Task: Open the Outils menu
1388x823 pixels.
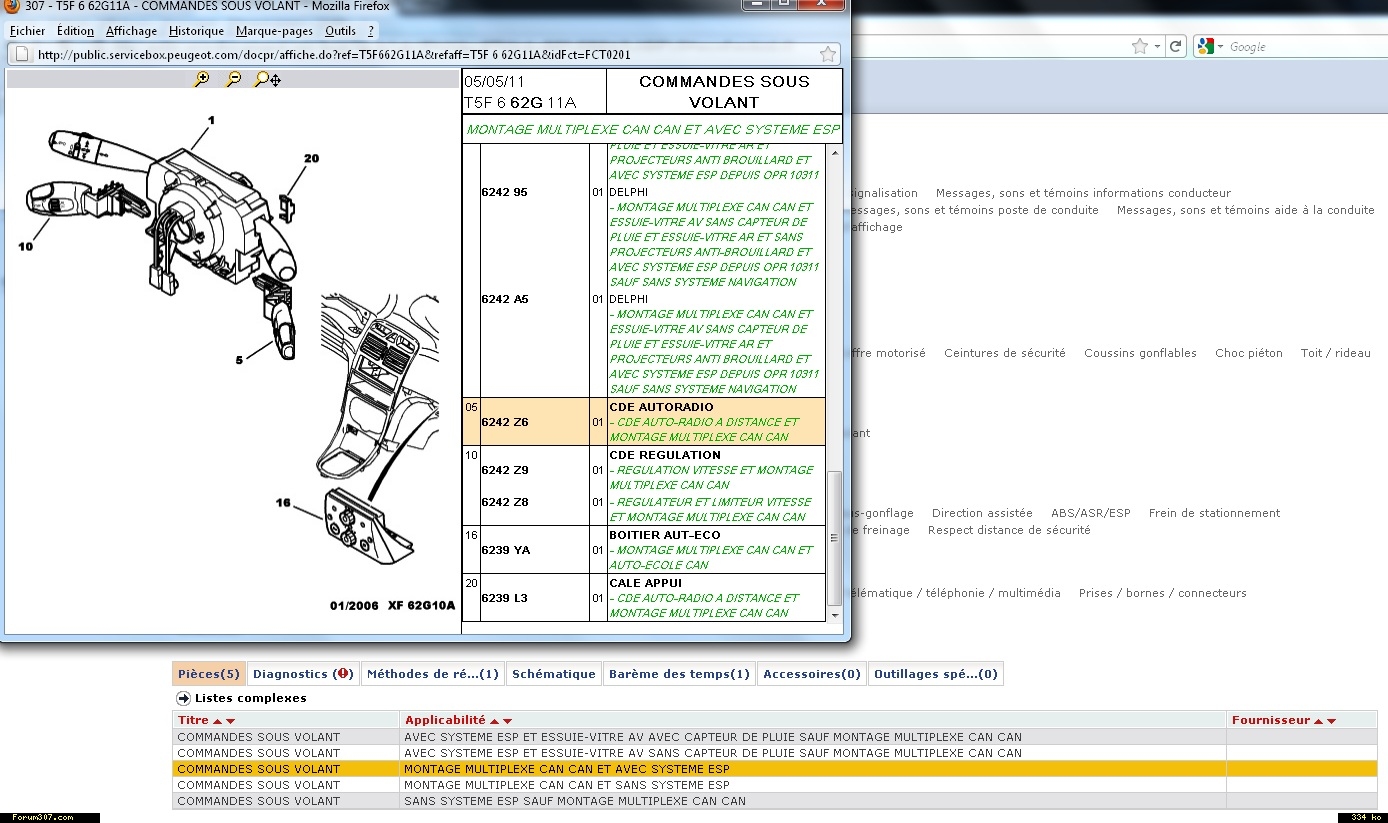Action: tap(341, 31)
